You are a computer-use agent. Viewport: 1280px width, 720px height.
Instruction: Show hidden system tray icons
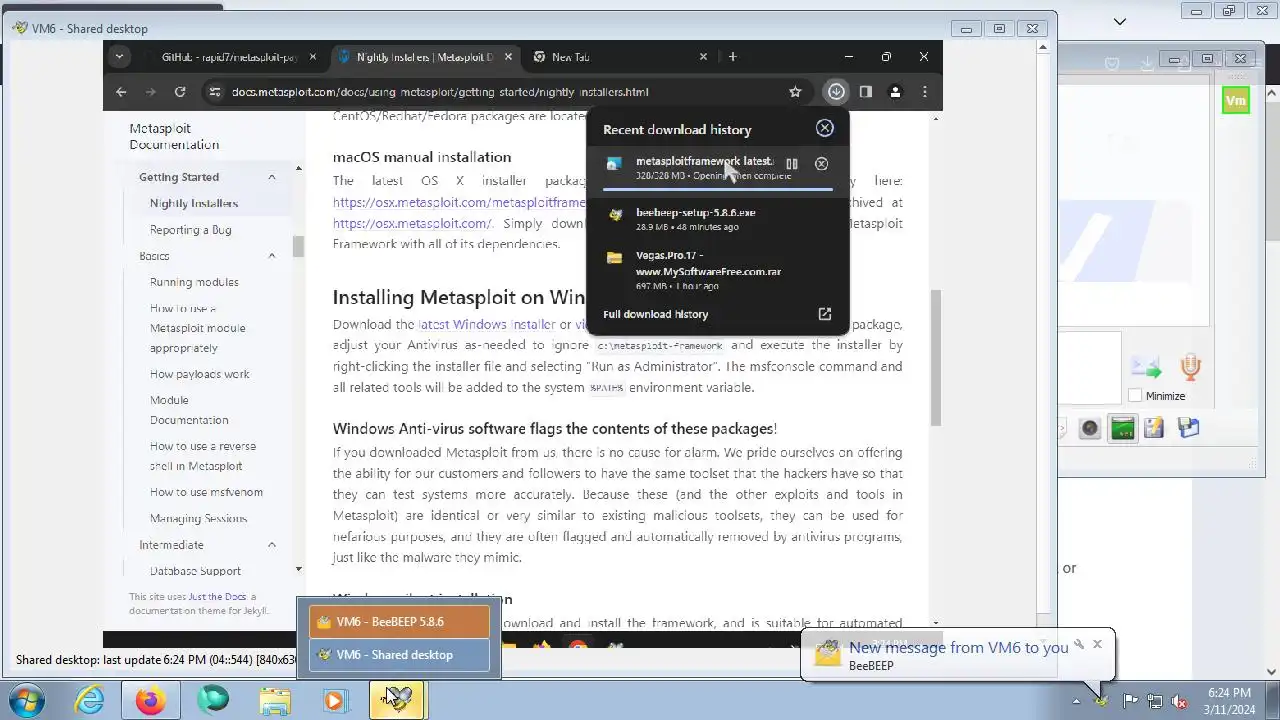tap(1076, 701)
